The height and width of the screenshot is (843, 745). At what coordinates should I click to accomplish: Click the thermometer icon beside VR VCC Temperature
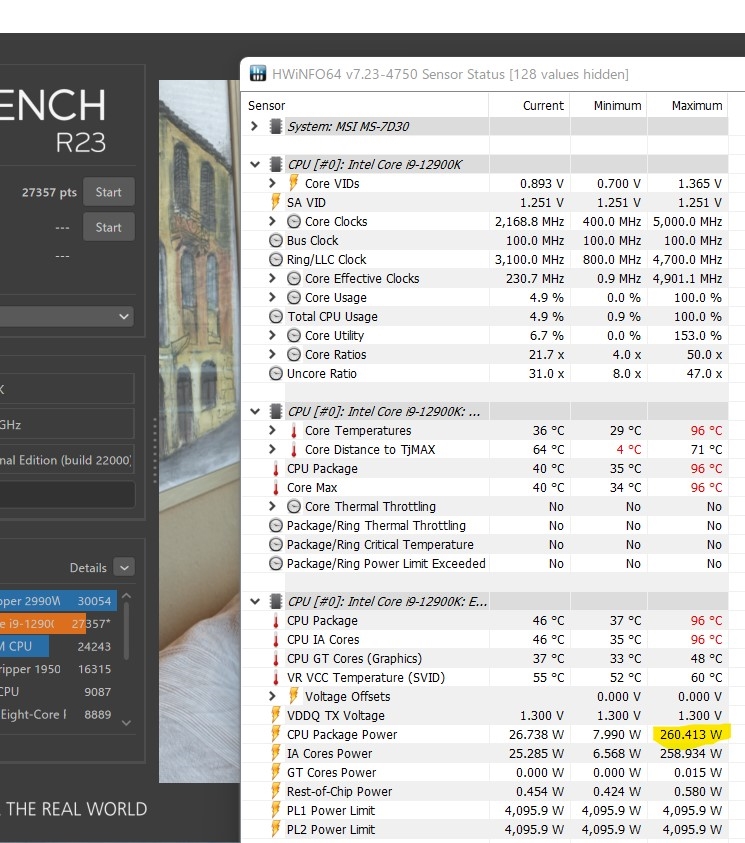(x=276, y=677)
